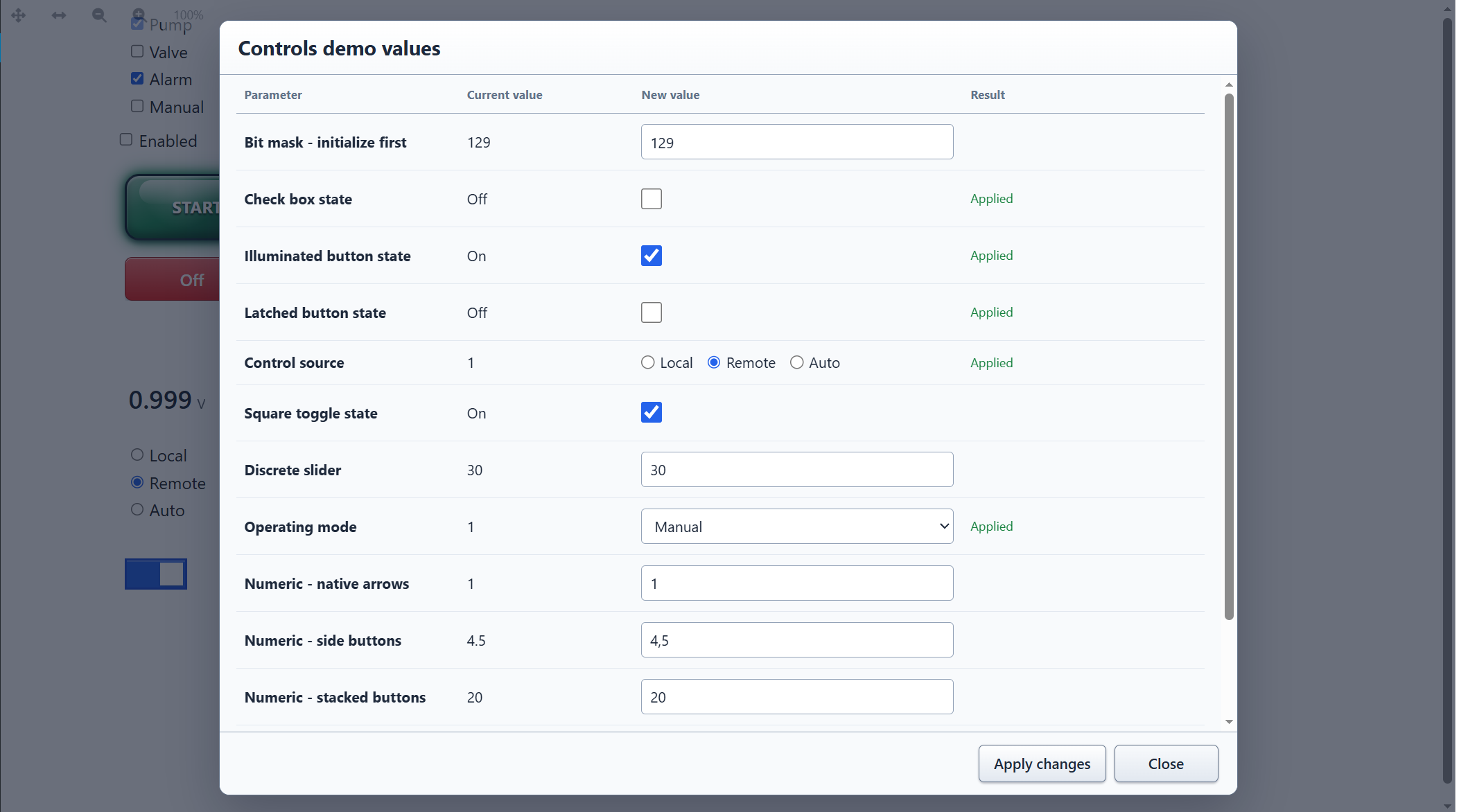Tick the Check box state checkbox
The image size is (1459, 812).
pyautogui.click(x=652, y=199)
